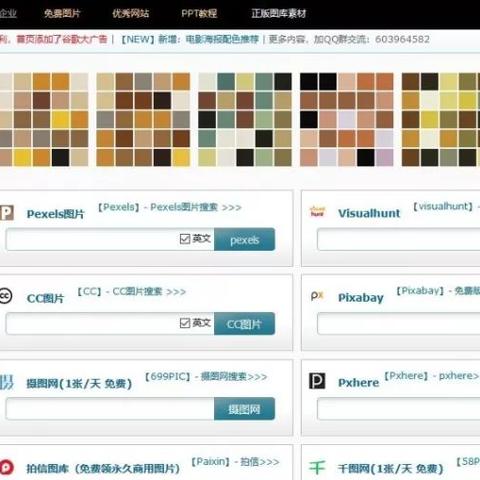Open 千图网(1张/天 免费) title link

pos(390,468)
